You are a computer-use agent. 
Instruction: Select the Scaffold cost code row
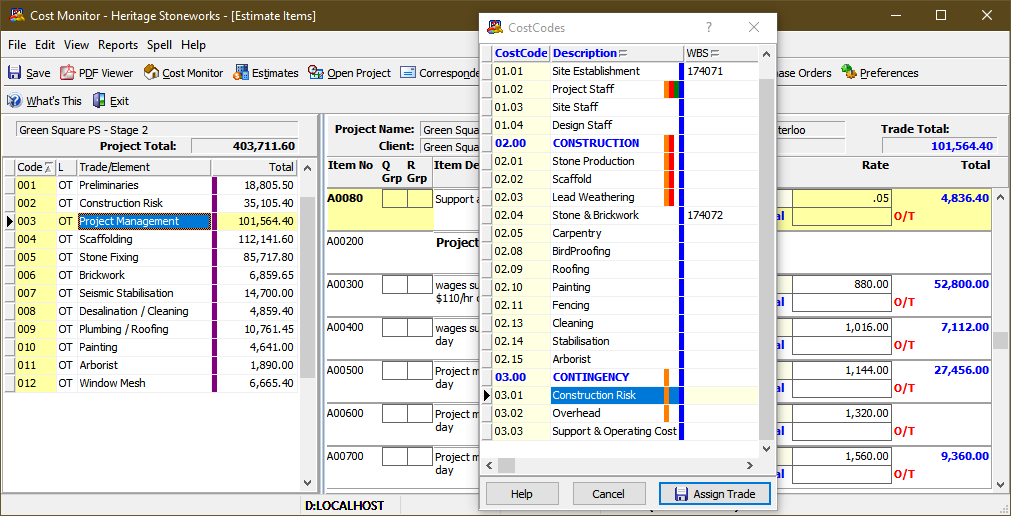pos(620,179)
